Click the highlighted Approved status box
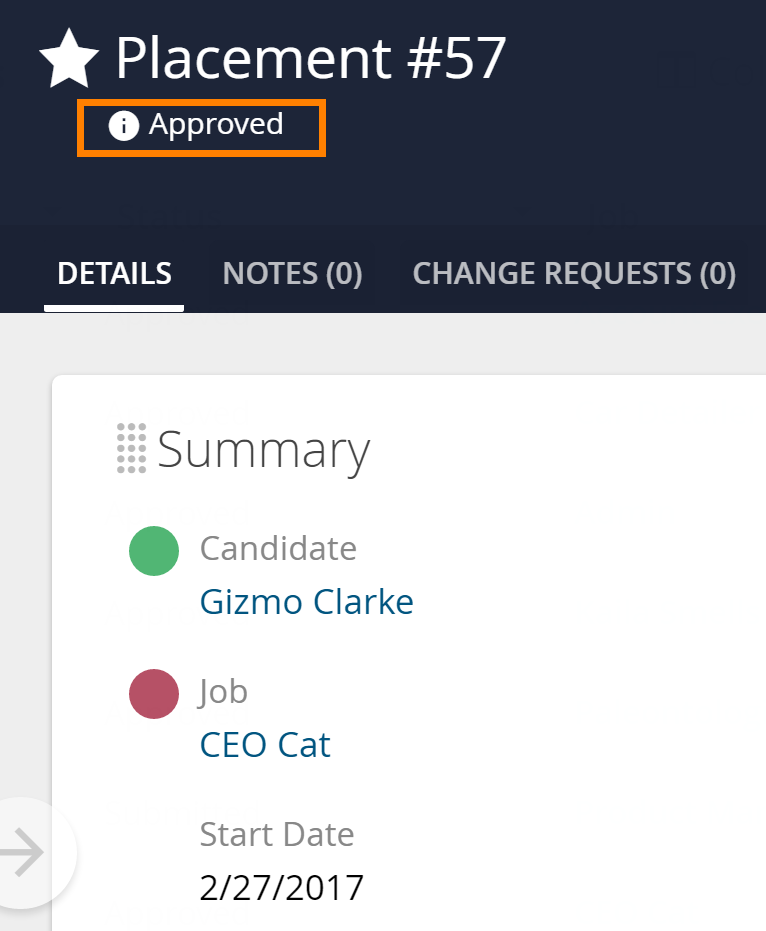Image resolution: width=766 pixels, height=931 pixels. [x=201, y=128]
